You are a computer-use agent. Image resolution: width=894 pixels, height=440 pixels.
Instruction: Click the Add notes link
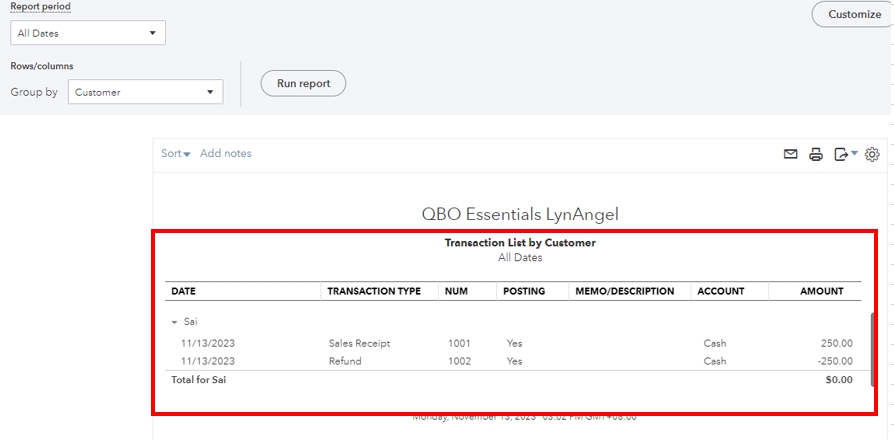[x=226, y=154]
